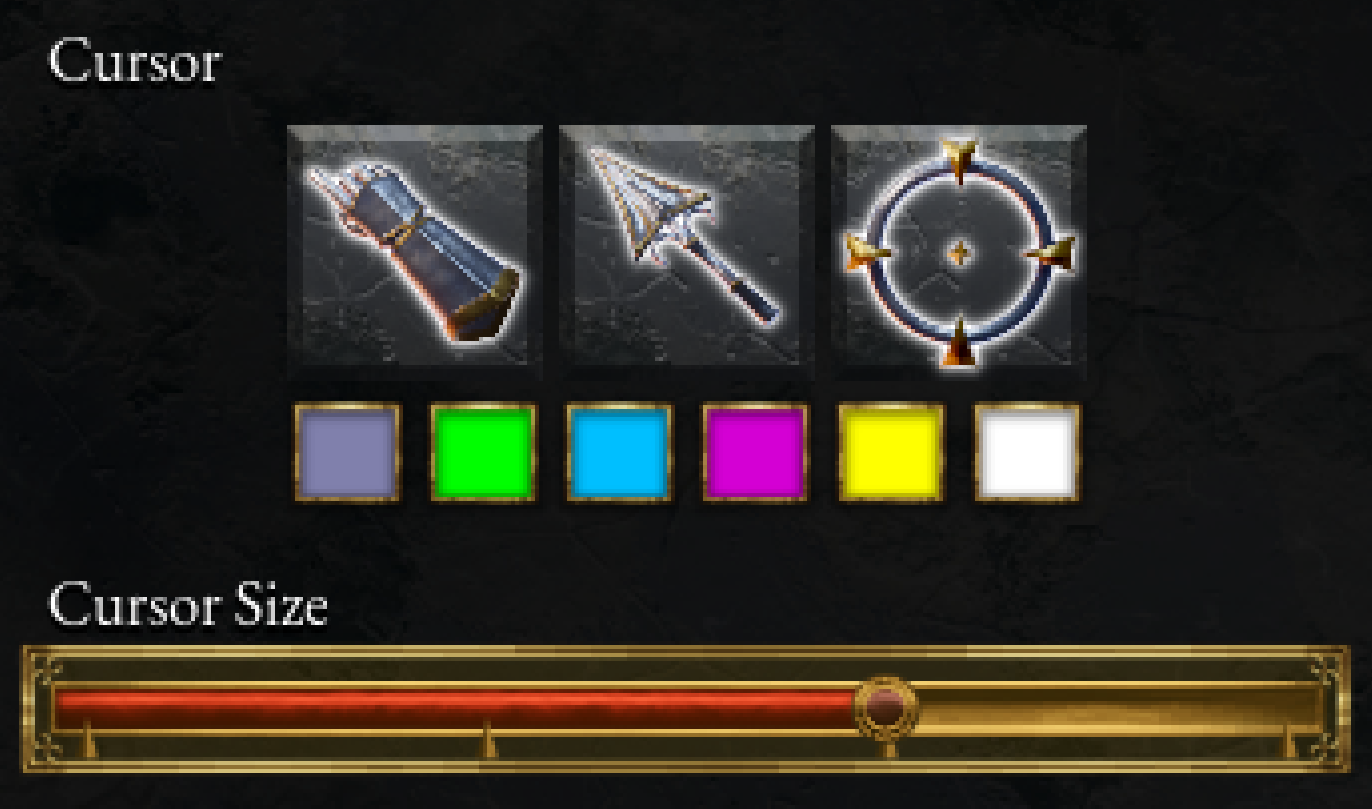Pick the circular crosshair cursor style
Screen dimensions: 1372x809
tap(959, 252)
